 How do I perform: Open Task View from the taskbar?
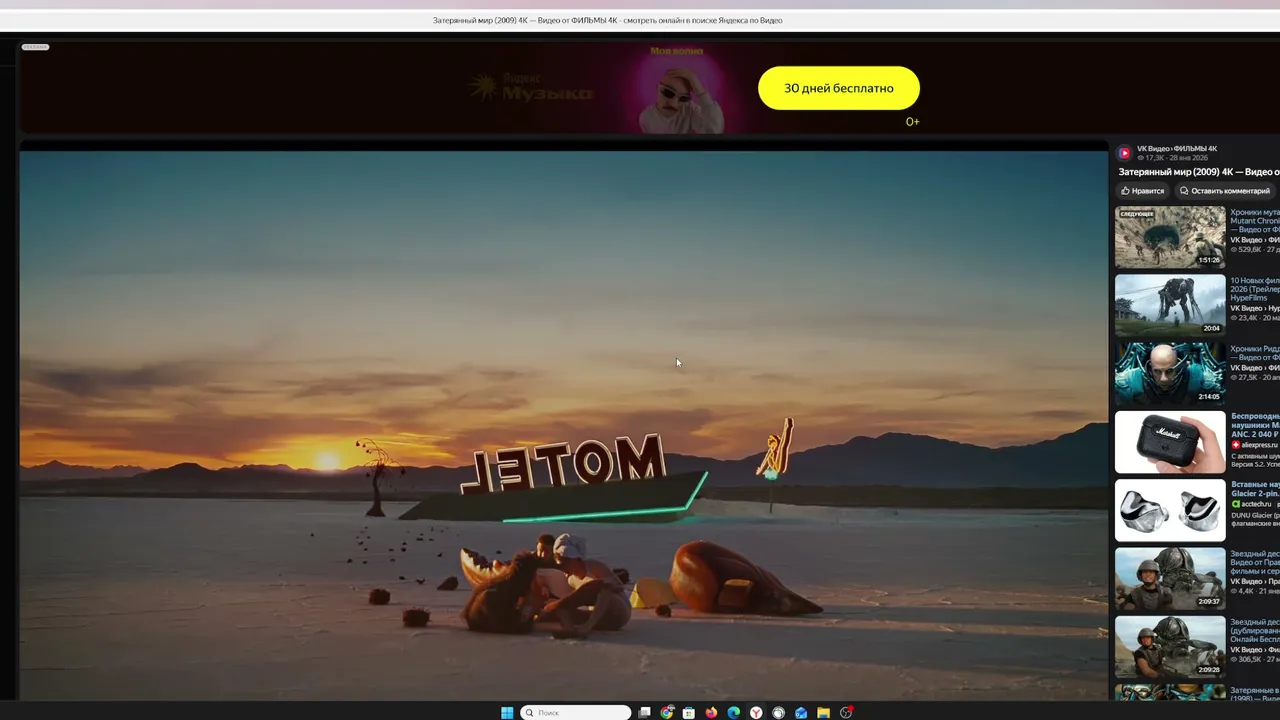click(645, 713)
